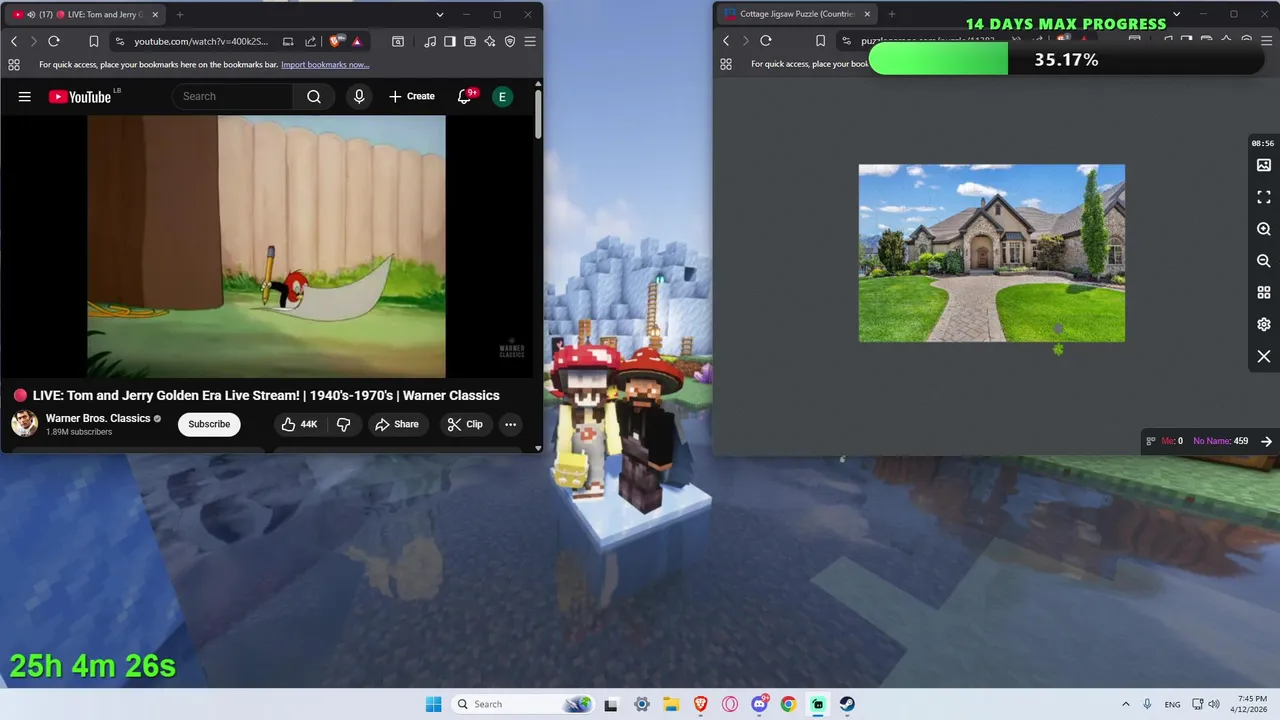Screen dimensions: 1280x720
Task: Click YouTube search magnifier button
Action: [314, 96]
